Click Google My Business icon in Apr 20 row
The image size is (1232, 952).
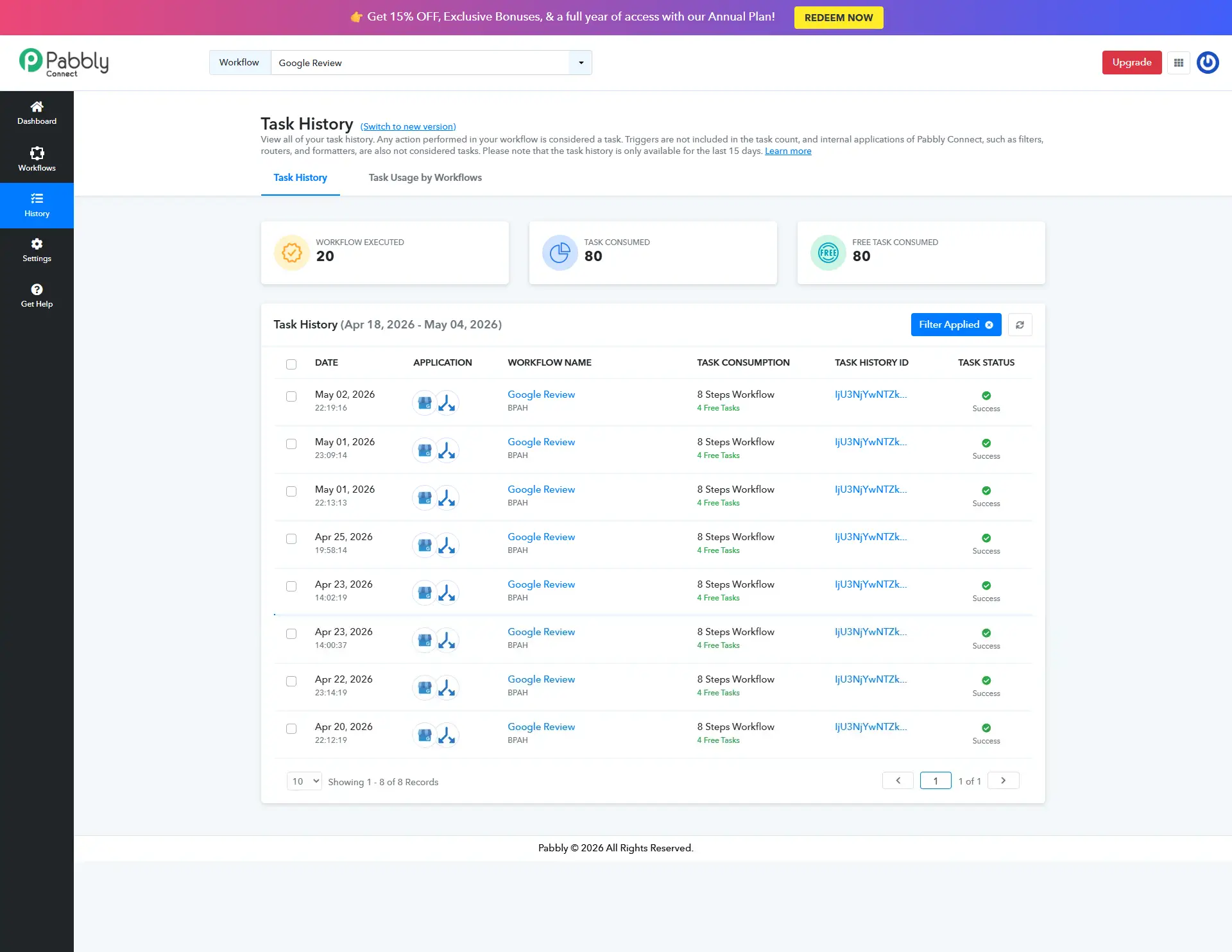click(x=424, y=735)
